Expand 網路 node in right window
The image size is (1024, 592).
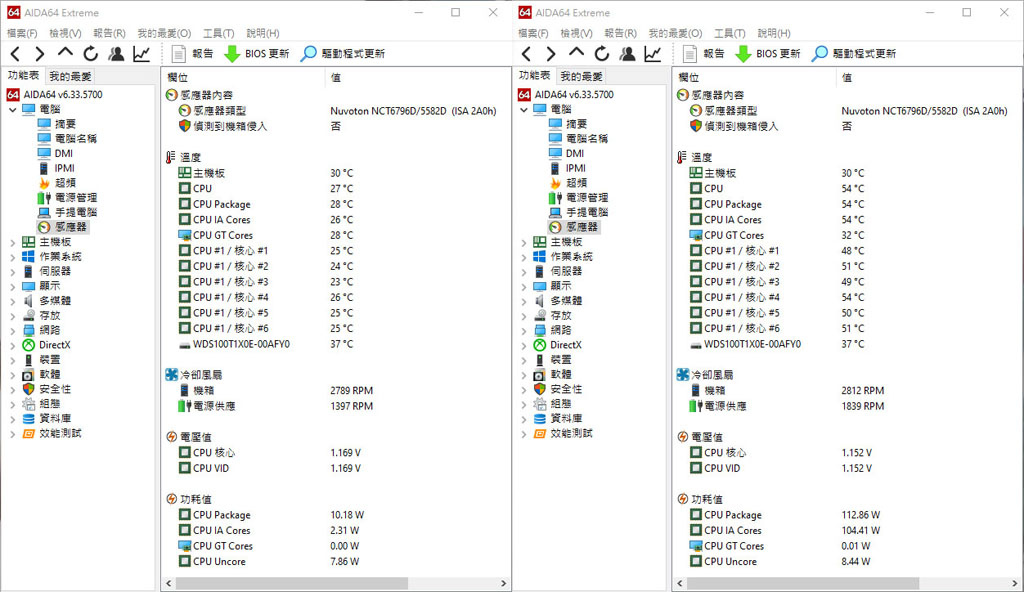524,331
